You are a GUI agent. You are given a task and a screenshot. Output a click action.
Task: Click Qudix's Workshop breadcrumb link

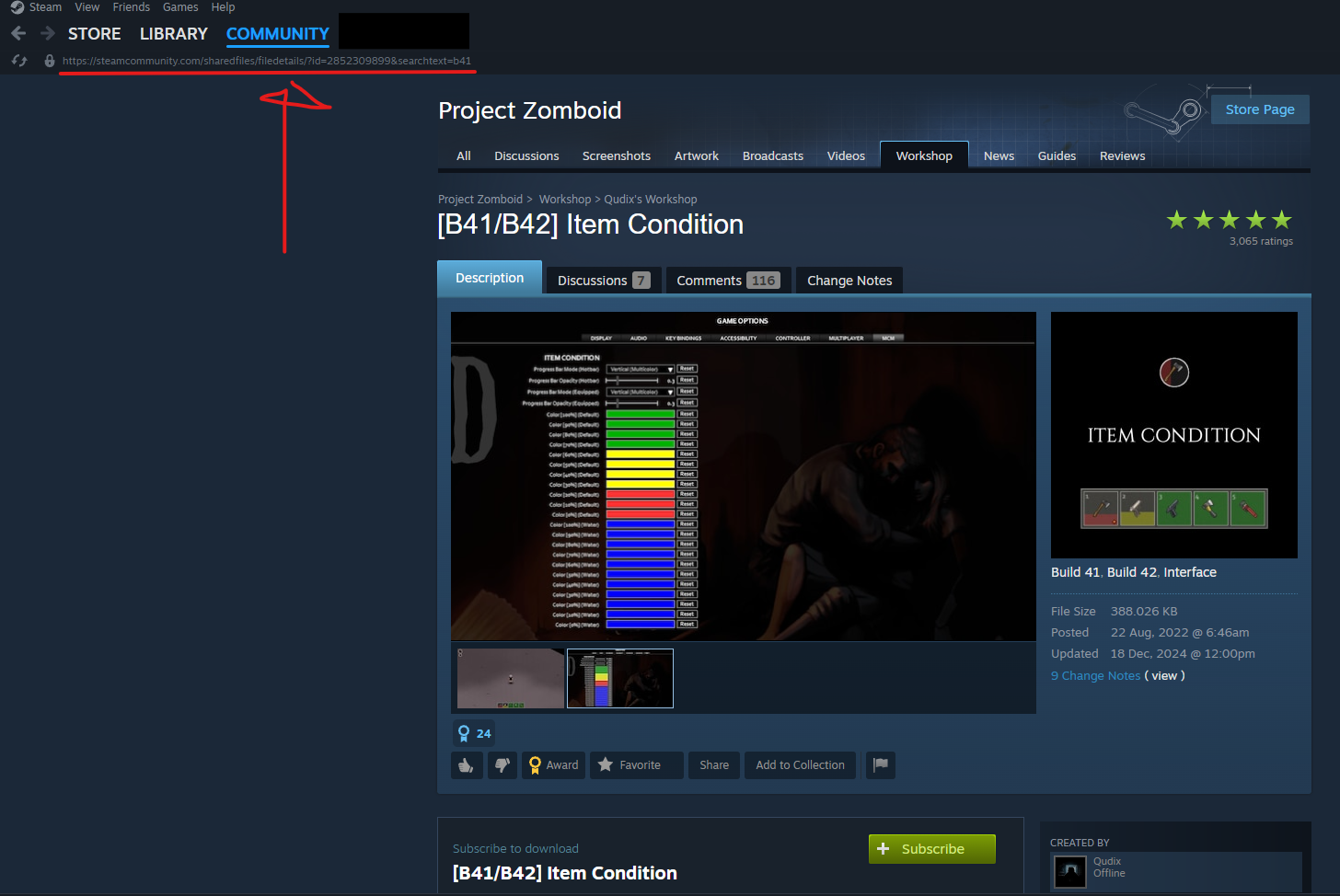click(651, 200)
